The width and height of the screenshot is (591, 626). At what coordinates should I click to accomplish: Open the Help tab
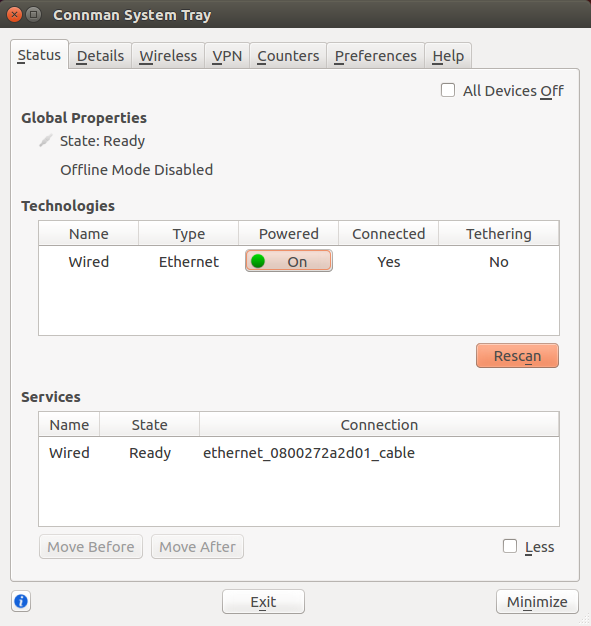[448, 56]
